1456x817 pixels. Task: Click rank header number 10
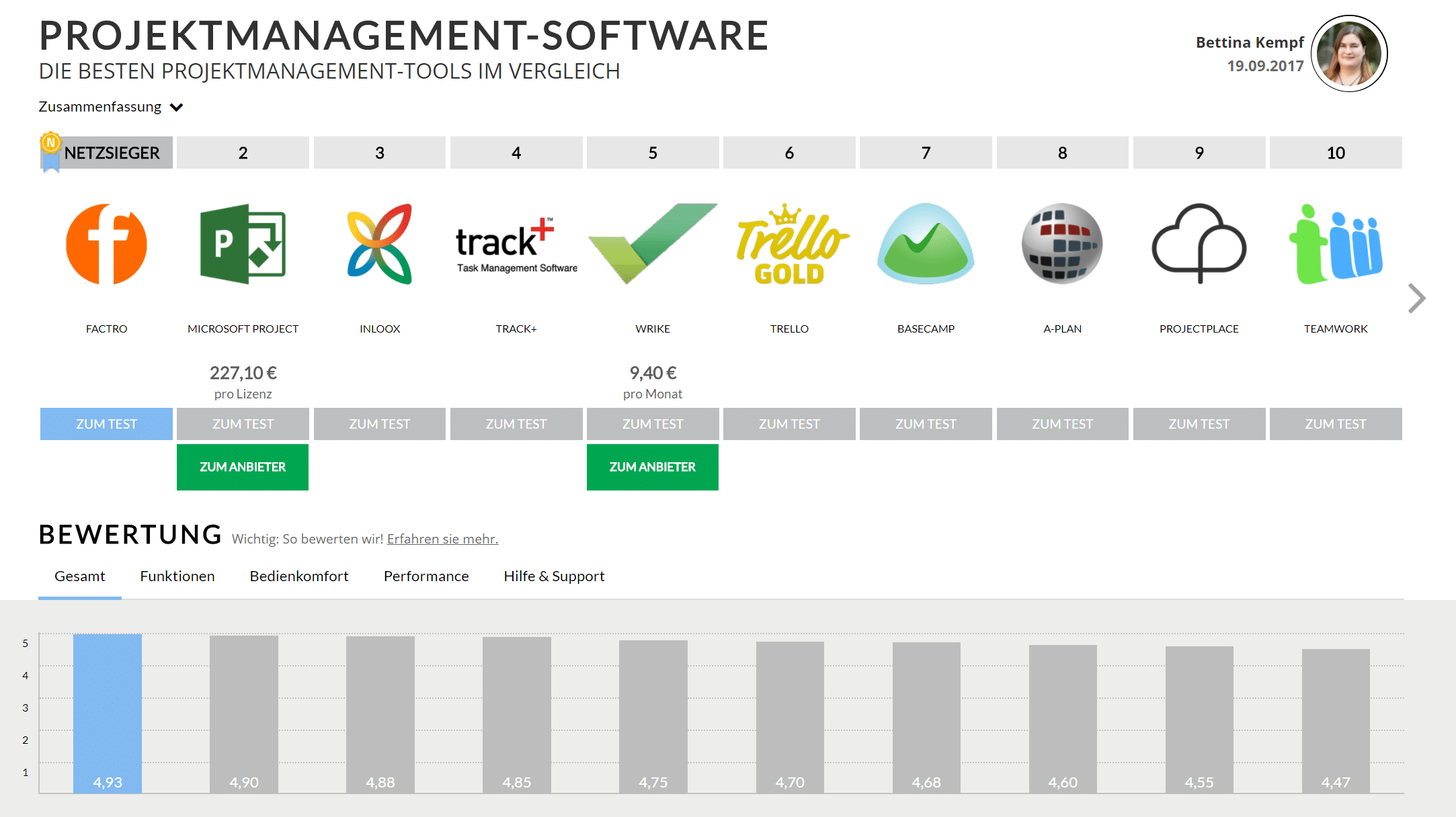1336,153
